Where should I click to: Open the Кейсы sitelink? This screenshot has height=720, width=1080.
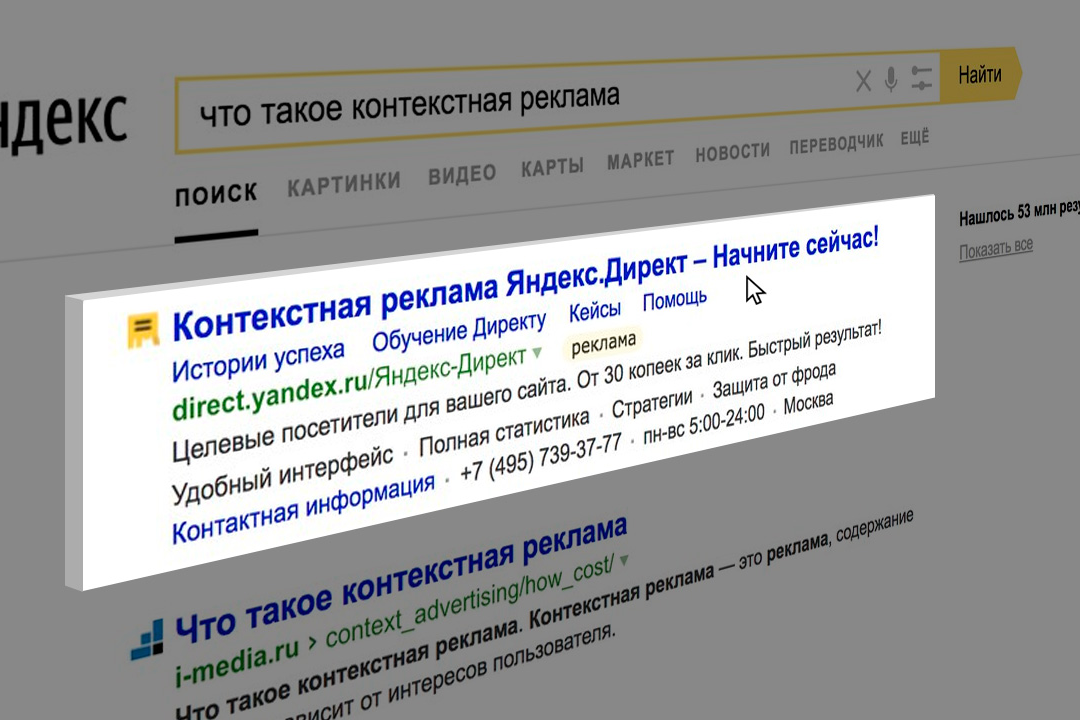pyautogui.click(x=594, y=310)
